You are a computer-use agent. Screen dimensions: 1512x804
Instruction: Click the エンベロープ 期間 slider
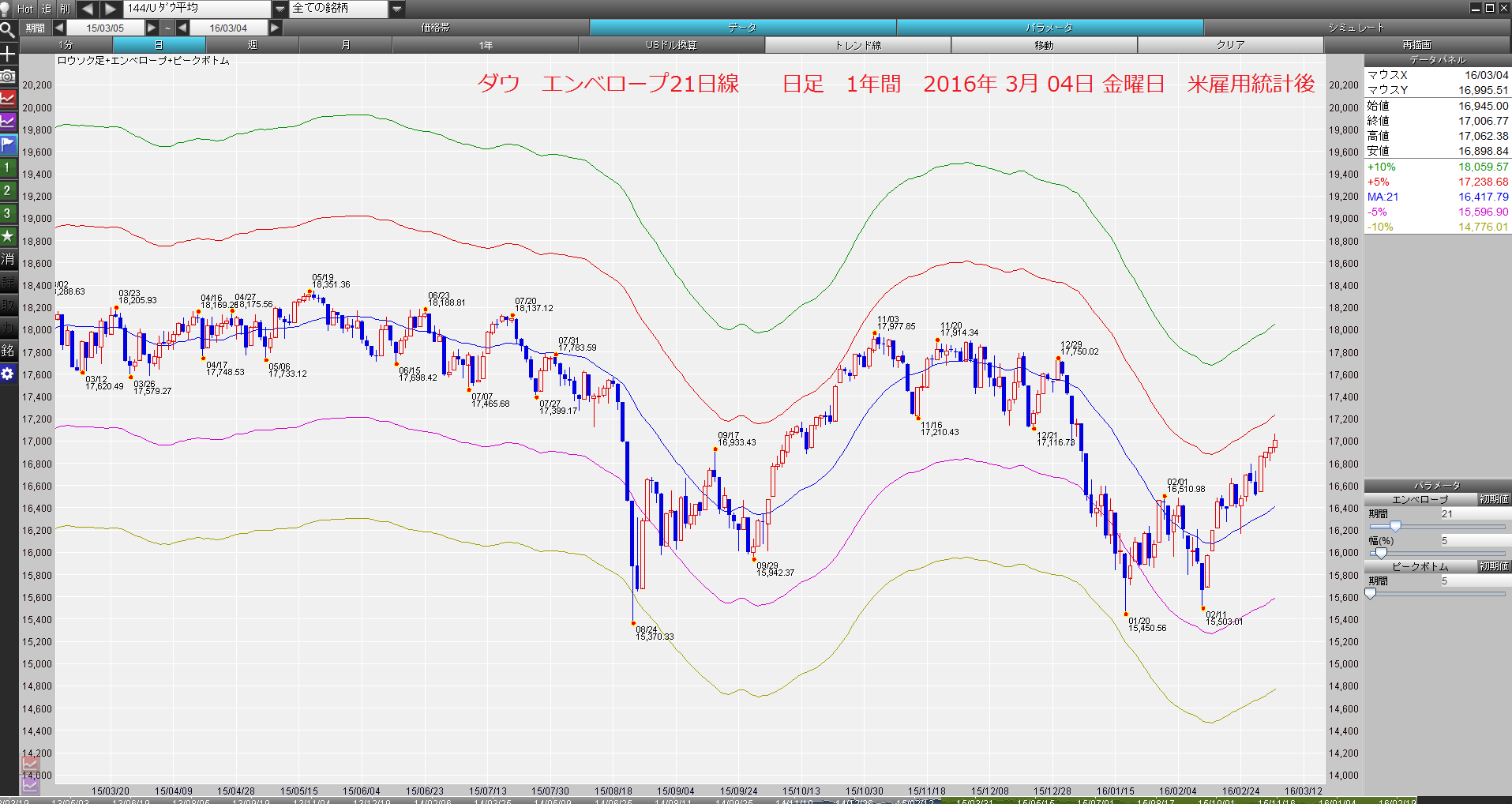click(x=1437, y=526)
